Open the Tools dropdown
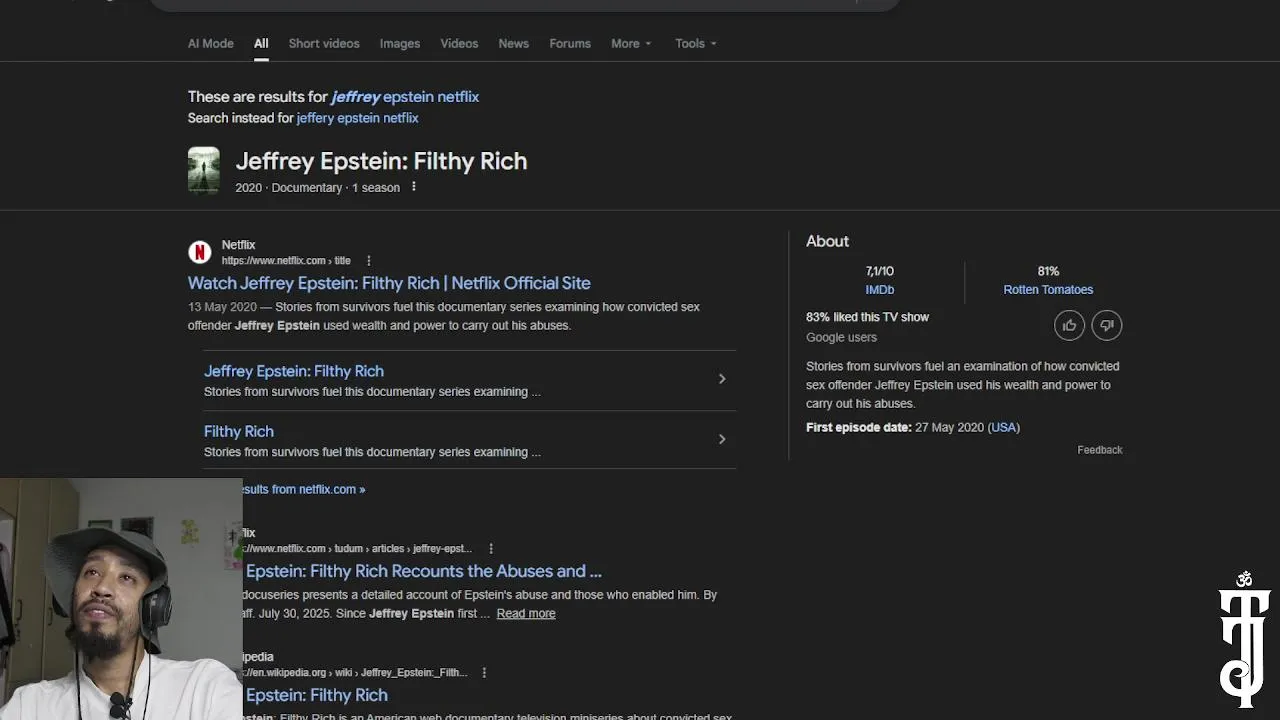Image resolution: width=1280 pixels, height=720 pixels. coord(695,44)
